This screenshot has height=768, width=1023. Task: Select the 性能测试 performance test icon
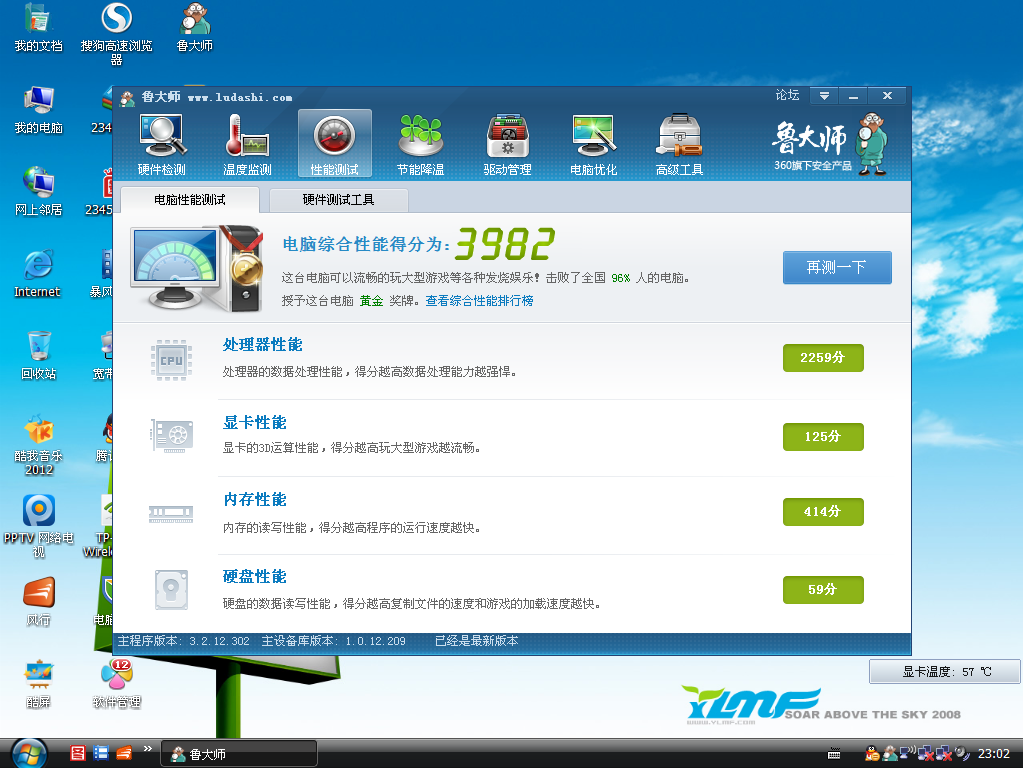(x=335, y=144)
